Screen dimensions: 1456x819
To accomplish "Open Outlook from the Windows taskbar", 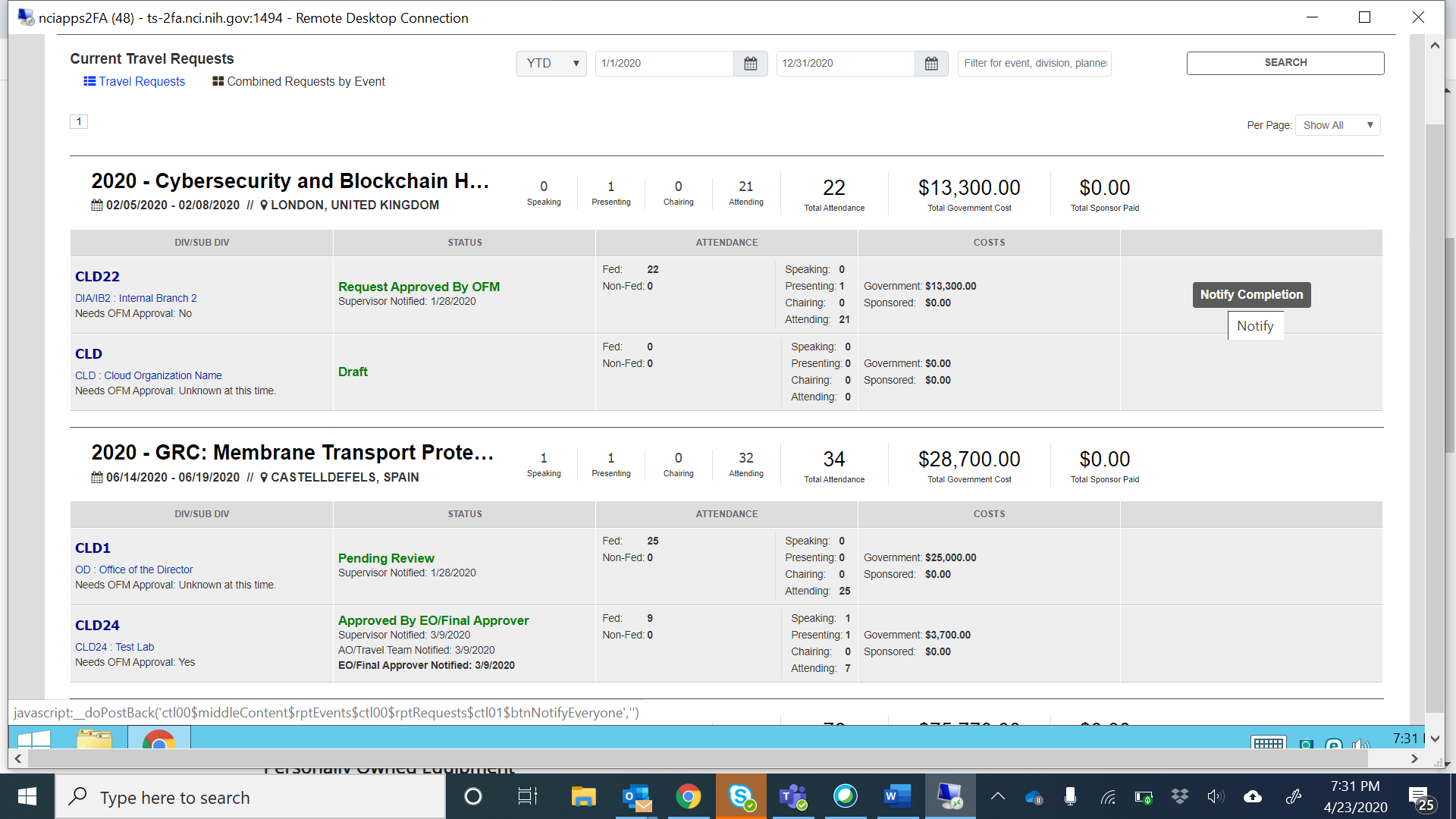I will (x=636, y=796).
